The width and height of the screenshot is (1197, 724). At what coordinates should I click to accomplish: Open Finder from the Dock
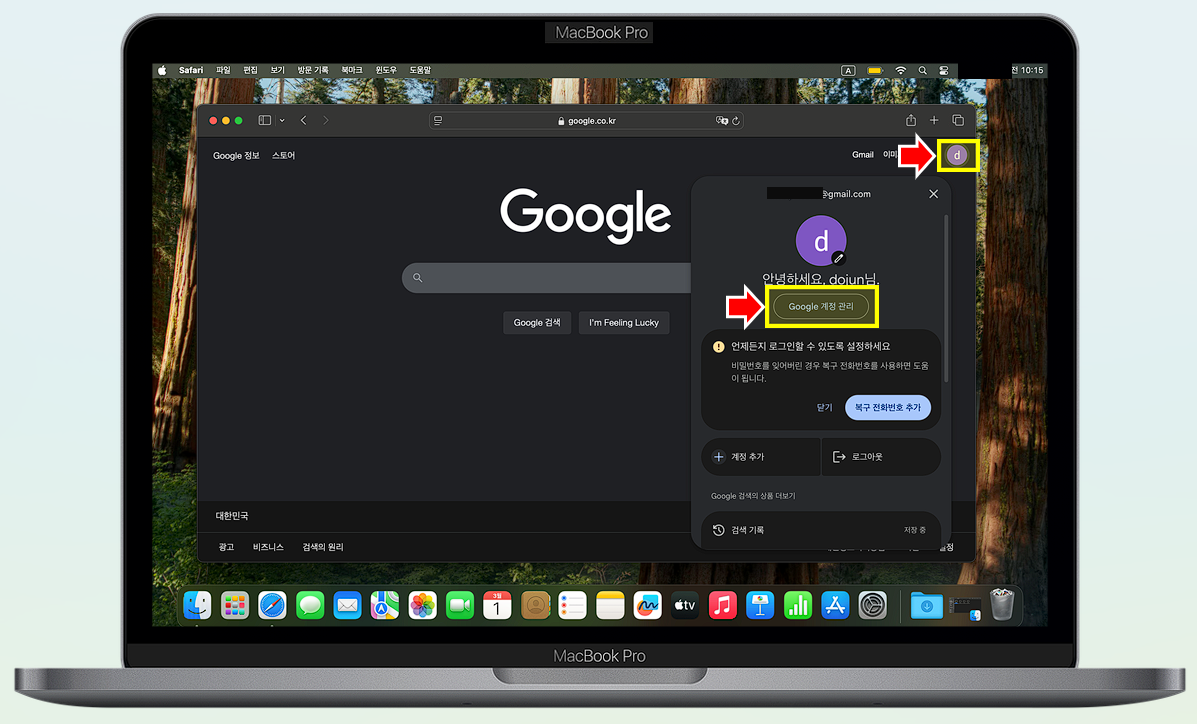(x=197, y=606)
